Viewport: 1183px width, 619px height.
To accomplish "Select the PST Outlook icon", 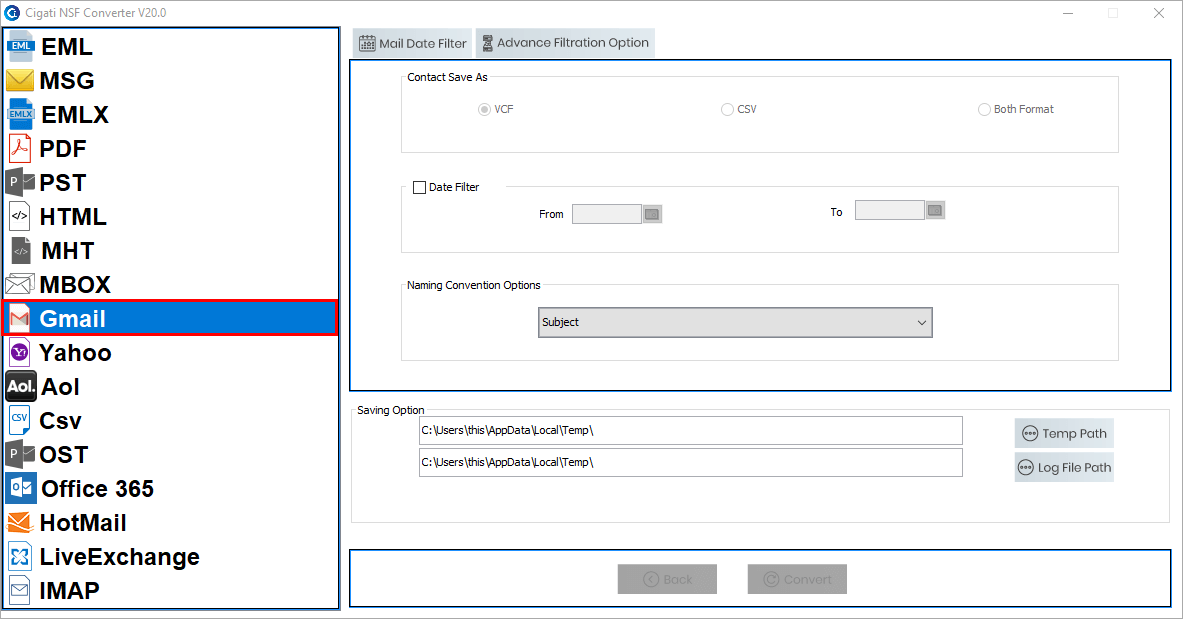I will 20,182.
